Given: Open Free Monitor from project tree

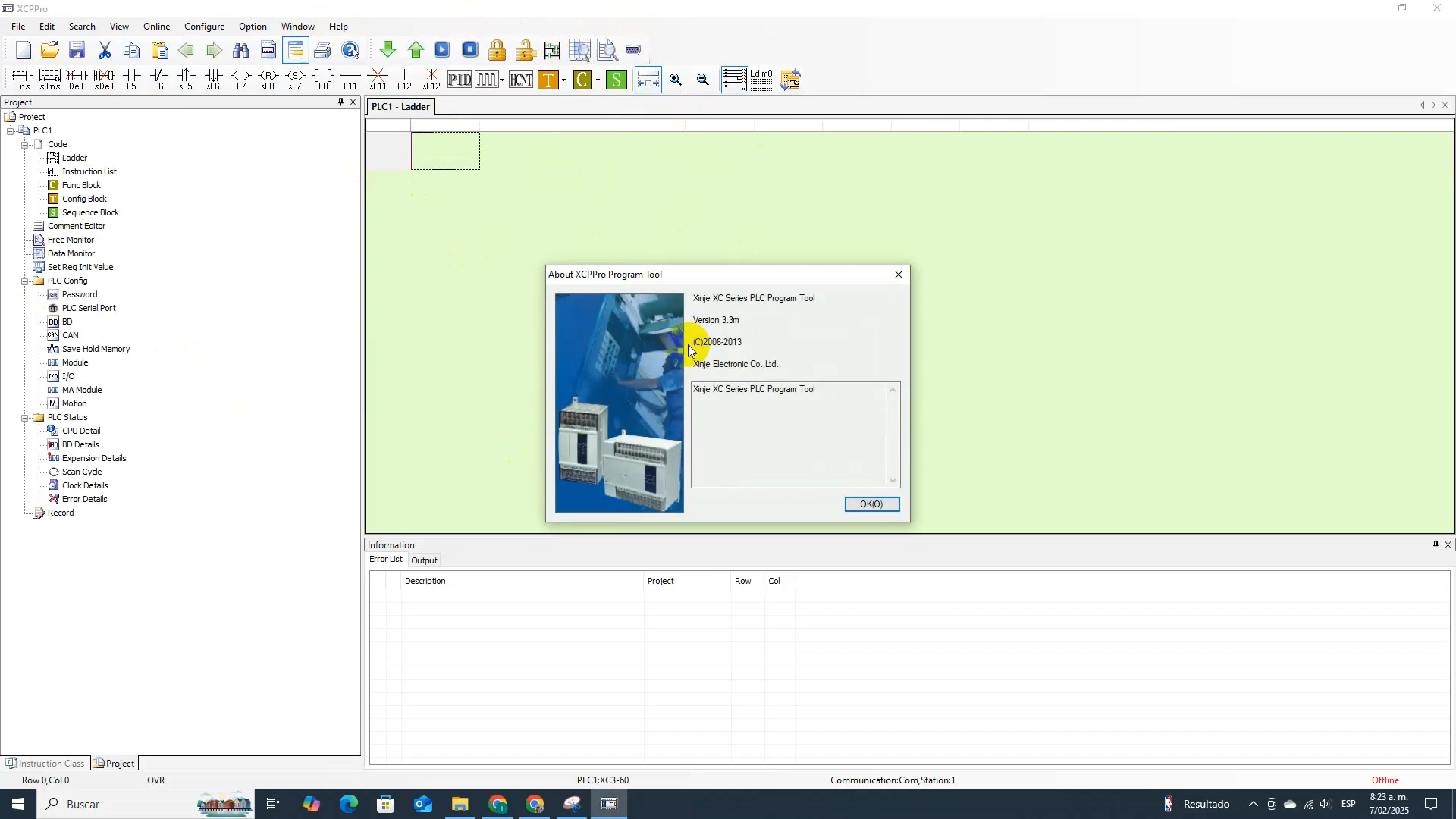Looking at the screenshot, I should coord(71,240).
